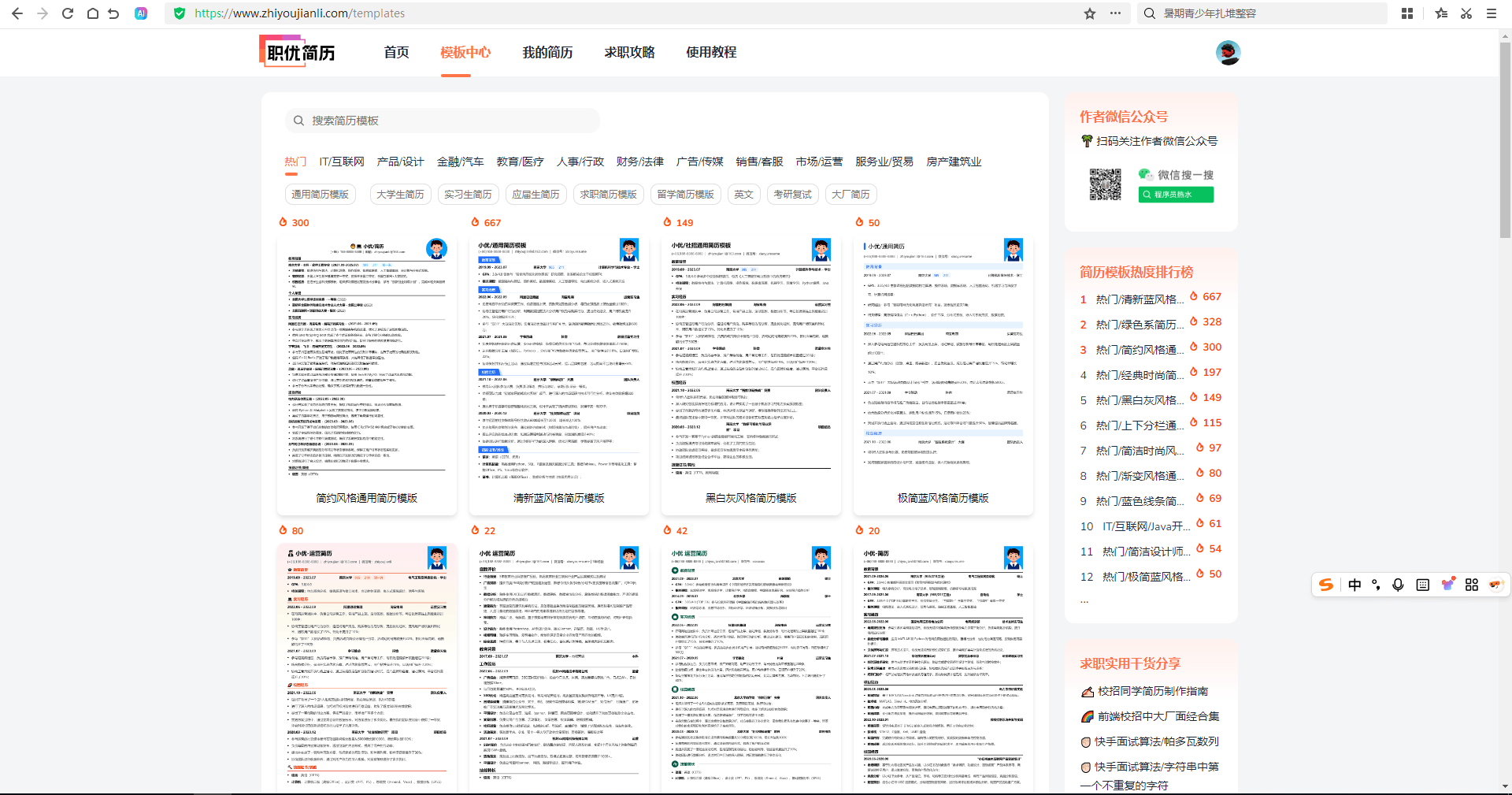Activate the Sogou voice input microphone icon

(x=1399, y=585)
